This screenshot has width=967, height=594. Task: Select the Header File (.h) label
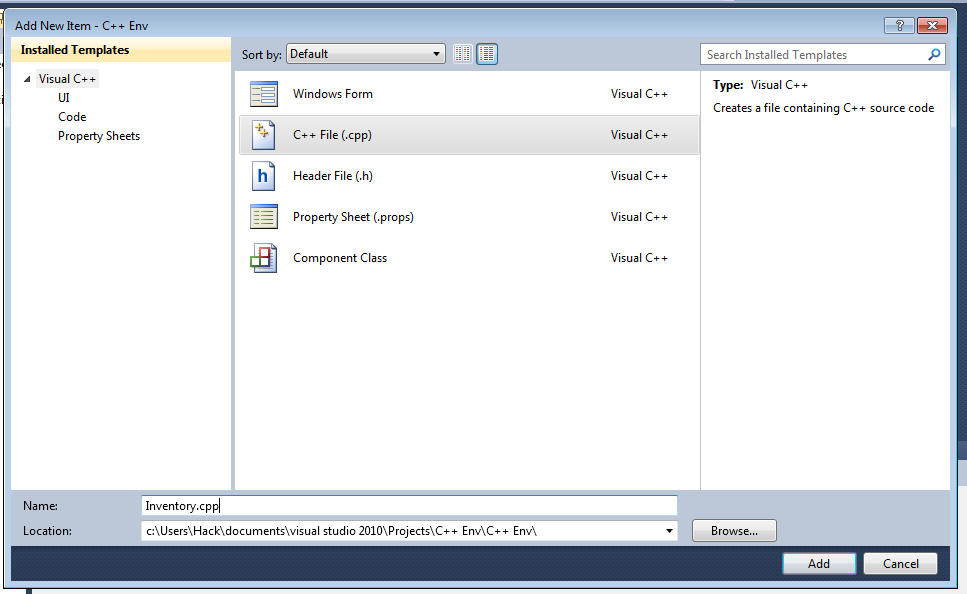click(332, 176)
